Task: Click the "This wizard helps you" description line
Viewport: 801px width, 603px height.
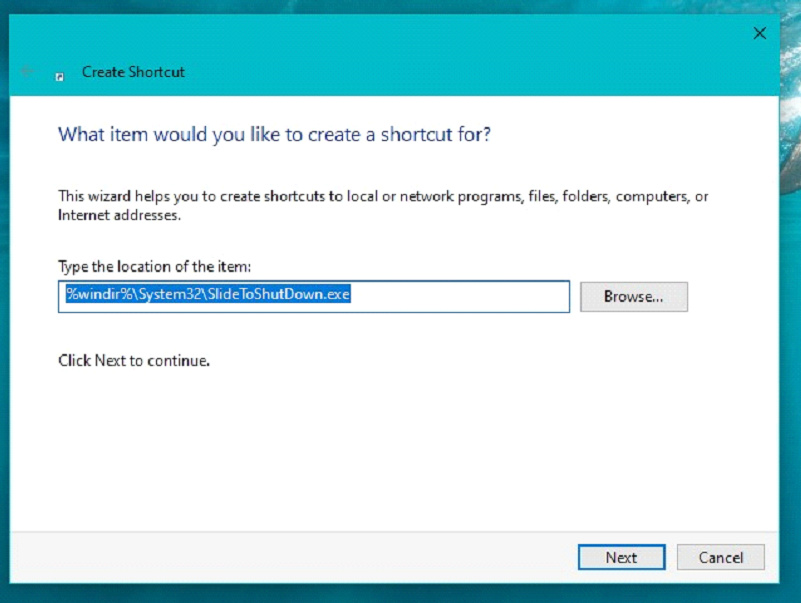Action: [383, 197]
